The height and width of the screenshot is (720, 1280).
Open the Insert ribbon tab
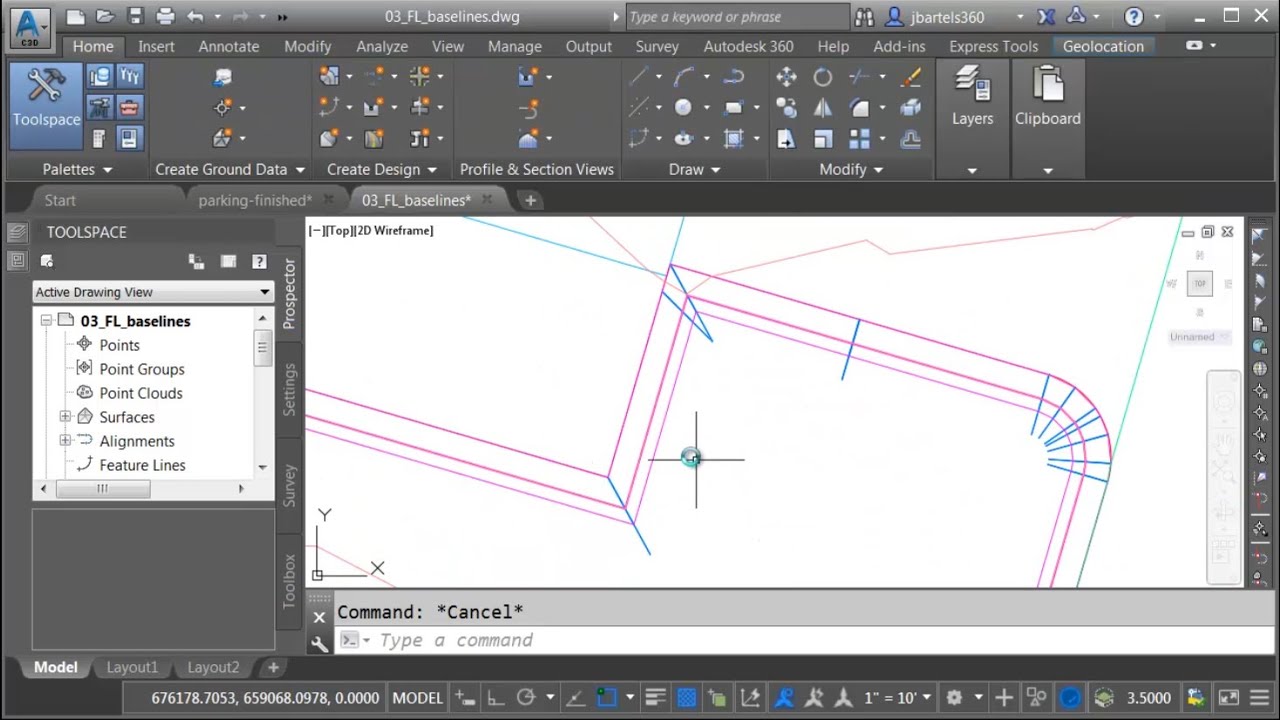[156, 47]
